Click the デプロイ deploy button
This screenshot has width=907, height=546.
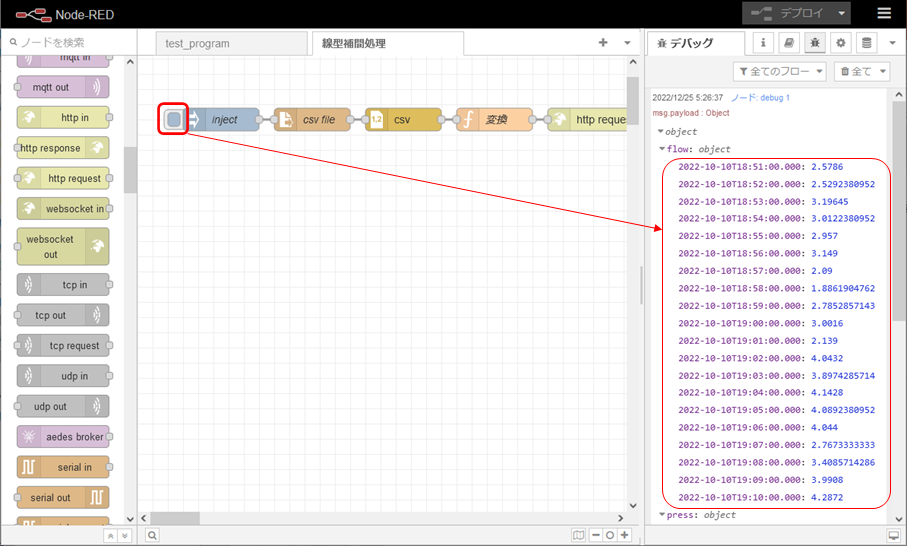coord(787,14)
